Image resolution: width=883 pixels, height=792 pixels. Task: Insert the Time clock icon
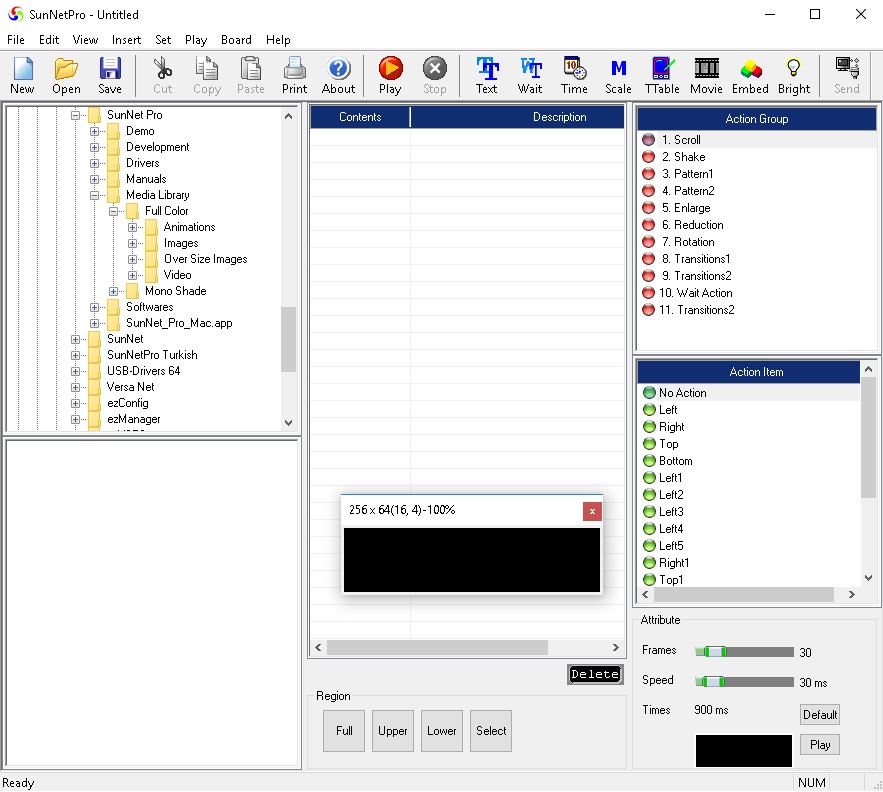574,75
